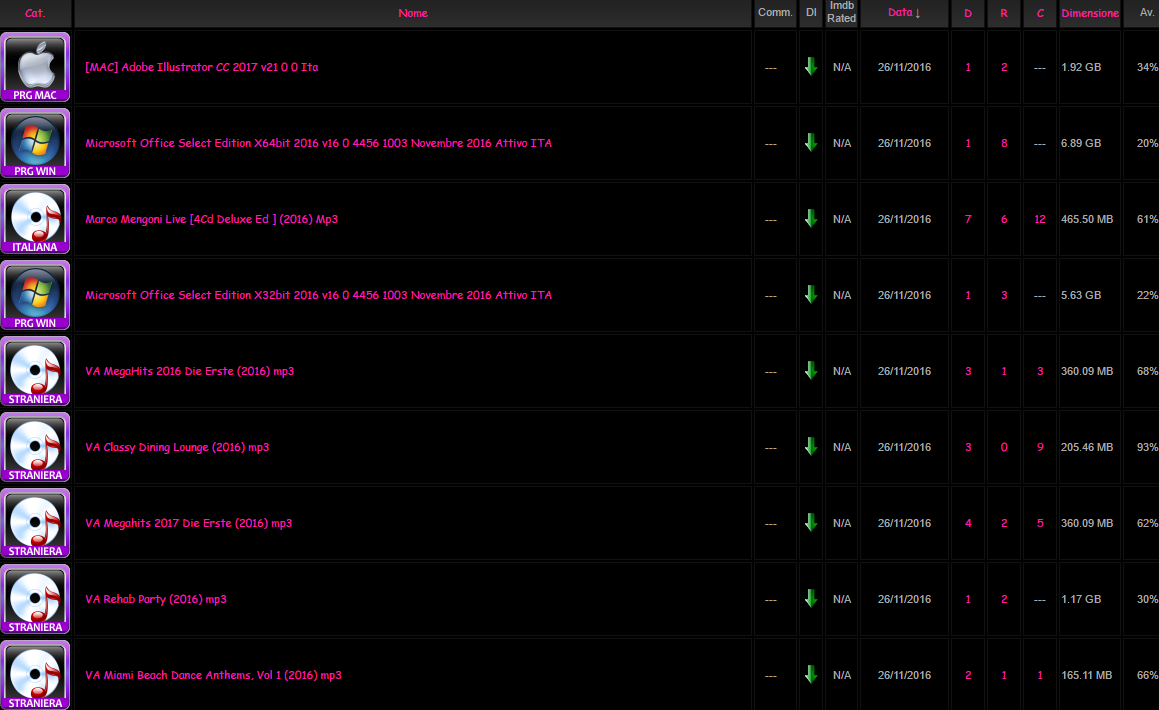Click N/A Imdb rating in Marco Mengoni row
This screenshot has height=710, width=1159.
[x=842, y=219]
